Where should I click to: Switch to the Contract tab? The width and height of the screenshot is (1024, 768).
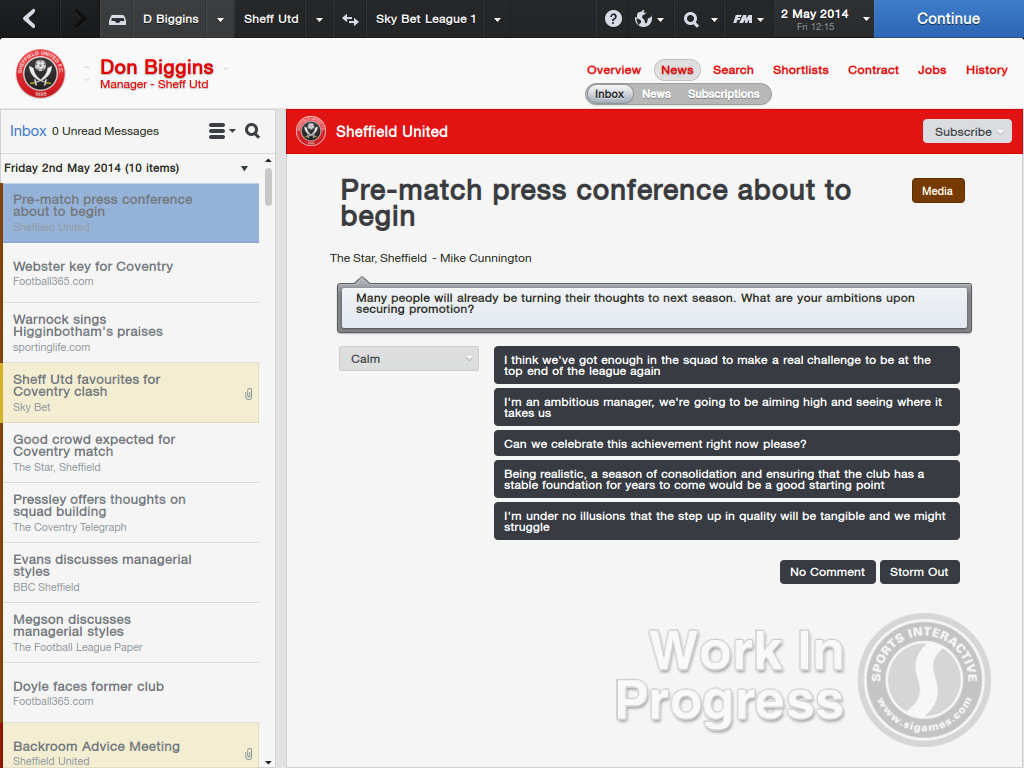873,70
